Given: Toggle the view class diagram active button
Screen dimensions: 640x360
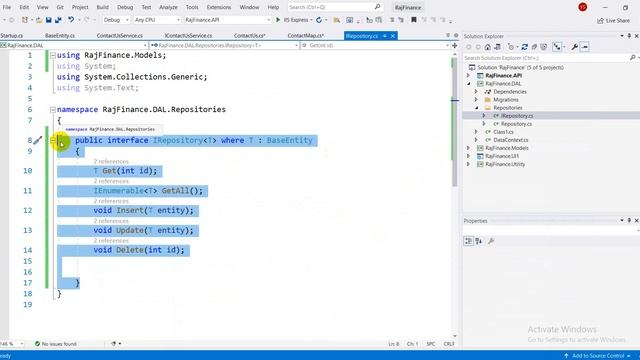Looking at the screenshot, I should (557, 47).
